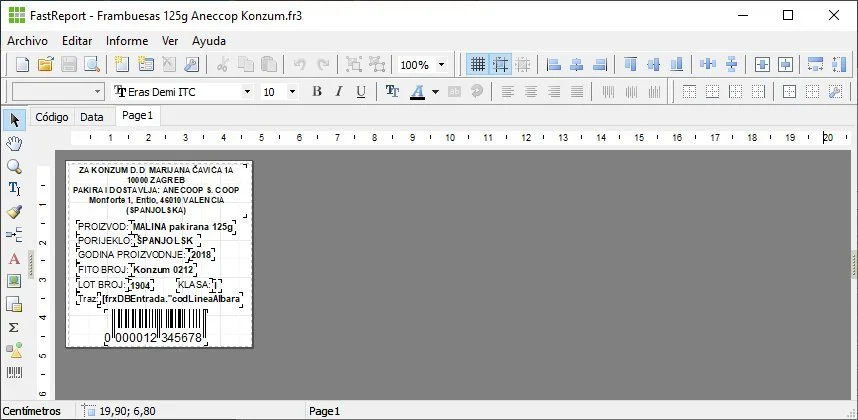This screenshot has height=420, width=858.
Task: Open the Ayuda menu
Action: [x=209, y=41]
